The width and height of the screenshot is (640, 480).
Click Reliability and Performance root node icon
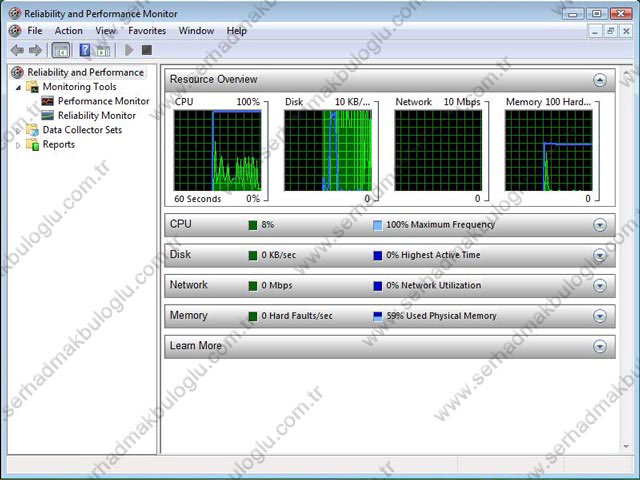click(17, 72)
